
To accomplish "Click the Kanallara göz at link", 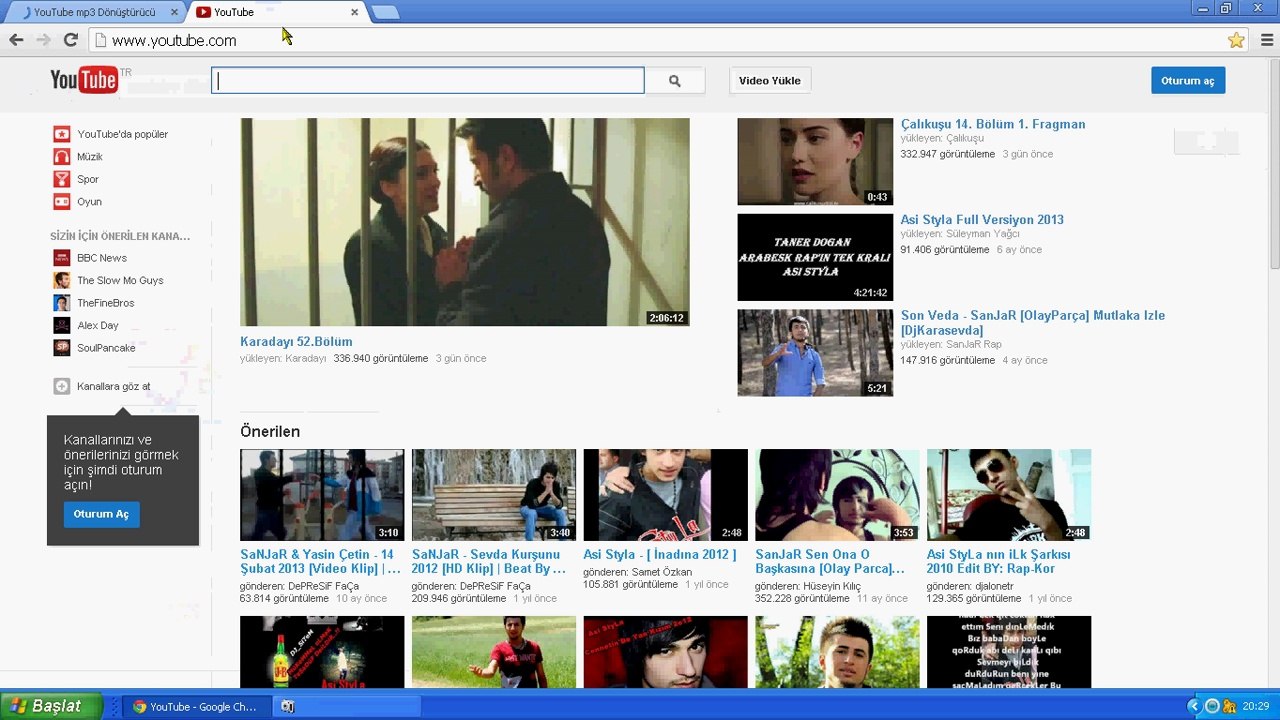I will [114, 387].
